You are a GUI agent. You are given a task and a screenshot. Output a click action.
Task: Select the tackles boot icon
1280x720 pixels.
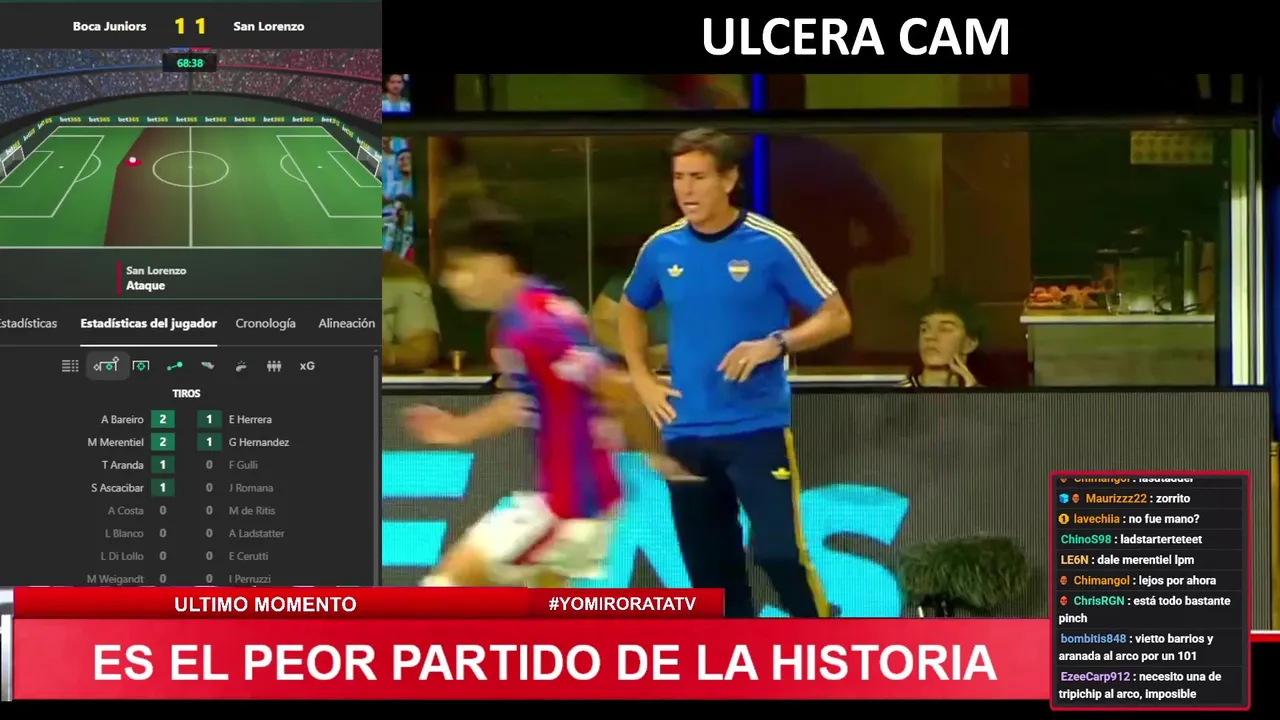tap(207, 366)
